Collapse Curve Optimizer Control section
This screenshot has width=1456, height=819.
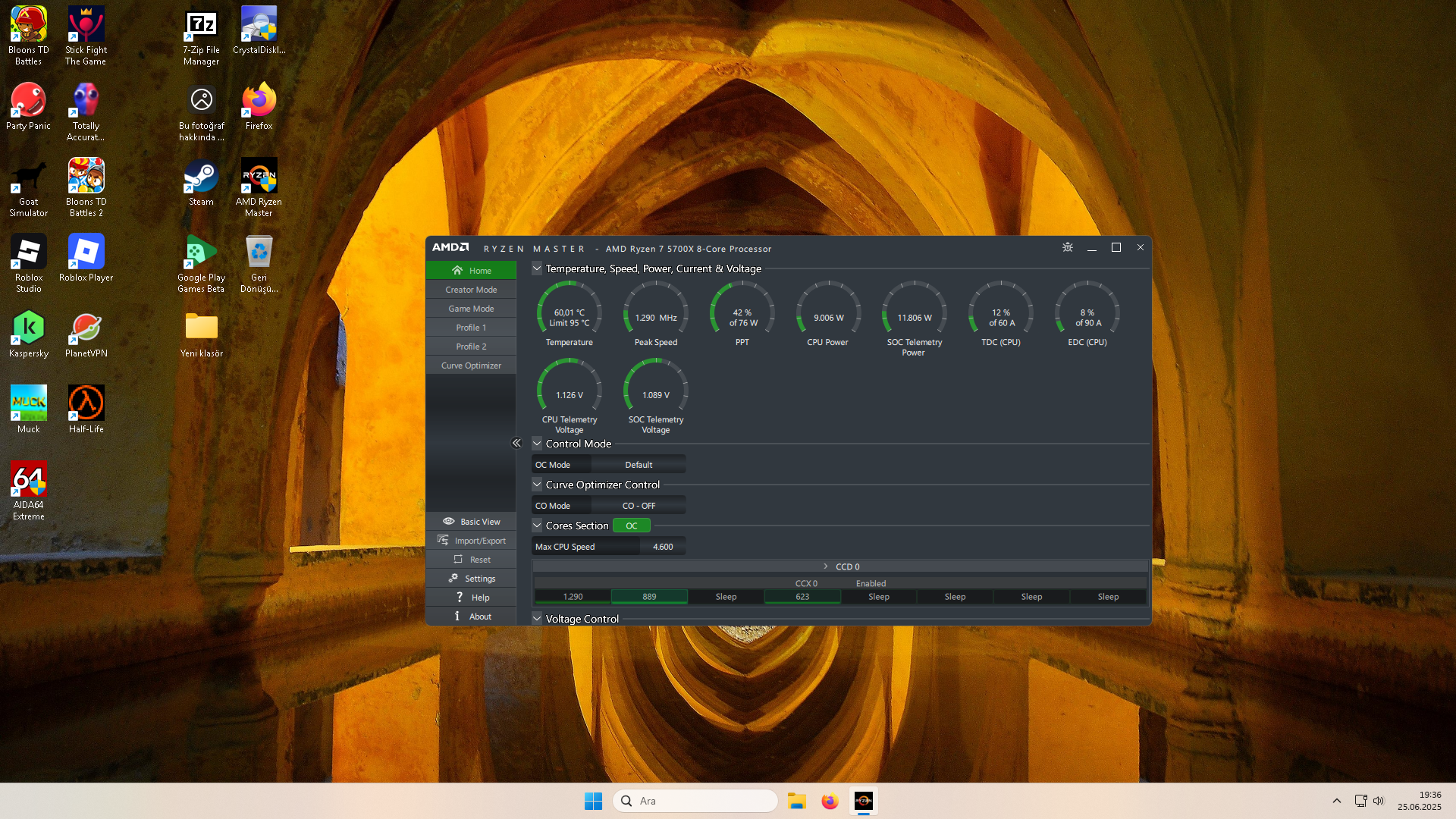[x=537, y=485]
